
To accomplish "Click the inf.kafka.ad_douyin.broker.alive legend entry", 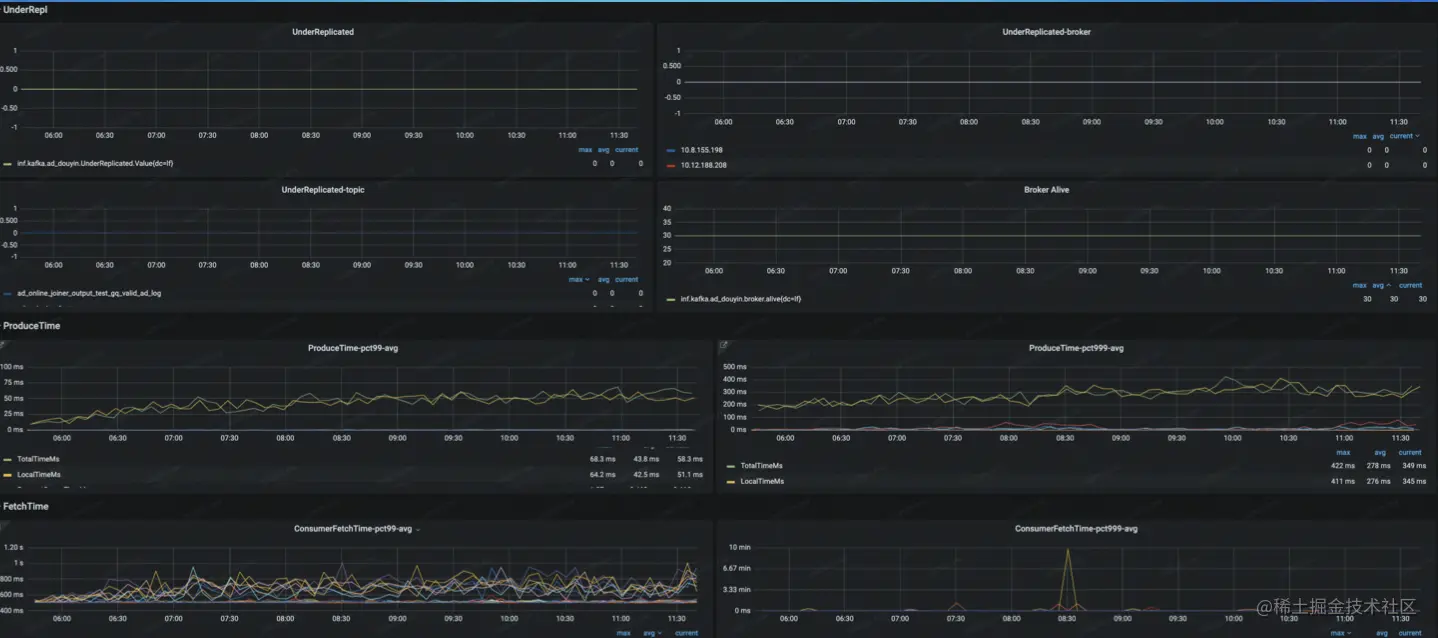I will [x=740, y=299].
